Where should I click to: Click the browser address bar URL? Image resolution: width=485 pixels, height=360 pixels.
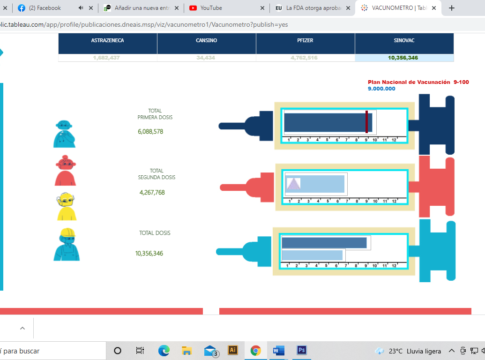click(x=144, y=25)
